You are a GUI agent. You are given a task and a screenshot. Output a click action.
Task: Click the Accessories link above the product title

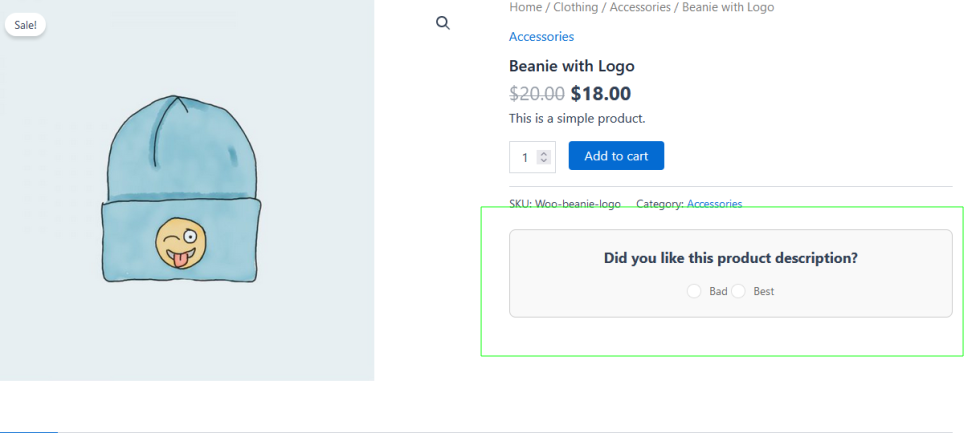541,37
